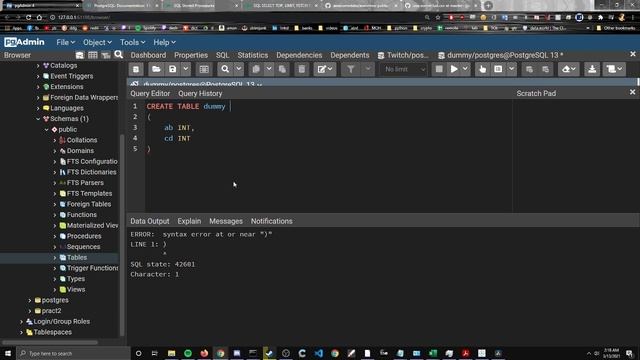The image size is (640, 360).
Task: Expand the Catalogs tree node
Action: tap(38, 66)
